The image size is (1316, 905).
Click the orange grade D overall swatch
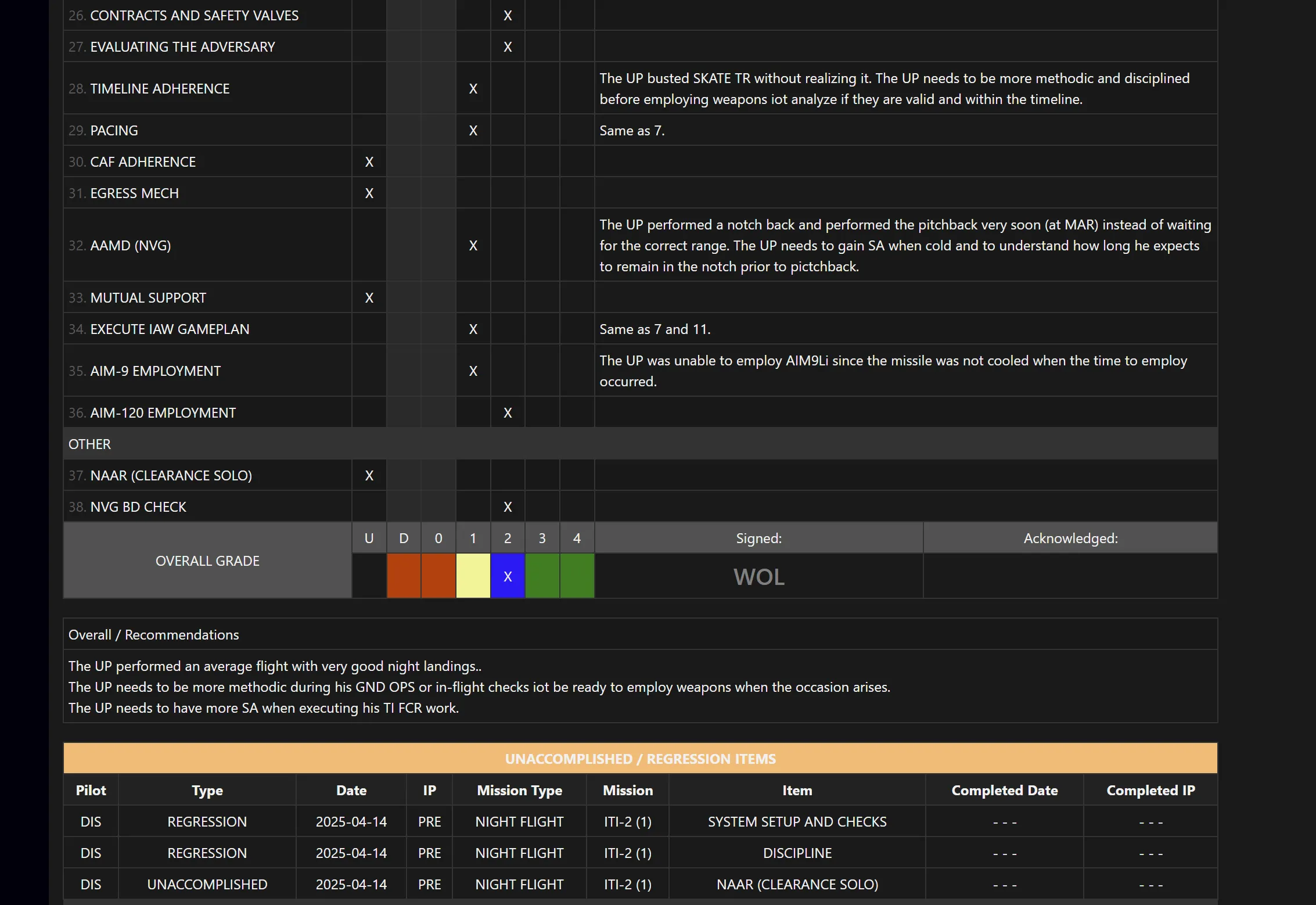pyautogui.click(x=404, y=576)
